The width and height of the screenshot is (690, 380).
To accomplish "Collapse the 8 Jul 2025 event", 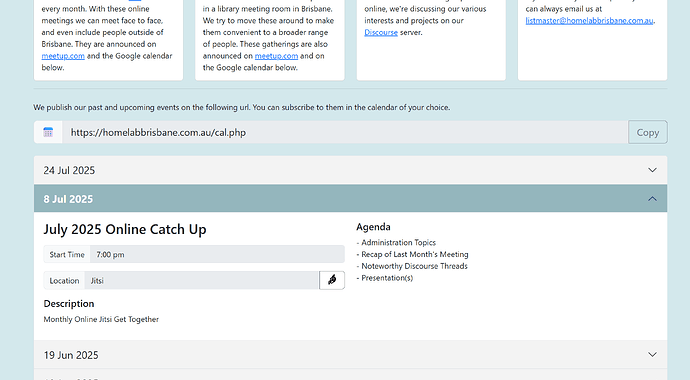I will pyautogui.click(x=350, y=199).
